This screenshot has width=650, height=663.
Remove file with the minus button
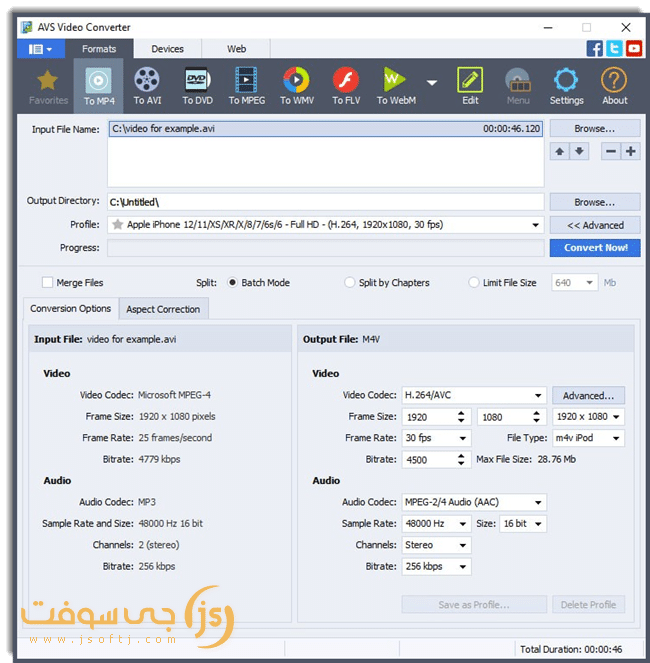click(x=611, y=151)
